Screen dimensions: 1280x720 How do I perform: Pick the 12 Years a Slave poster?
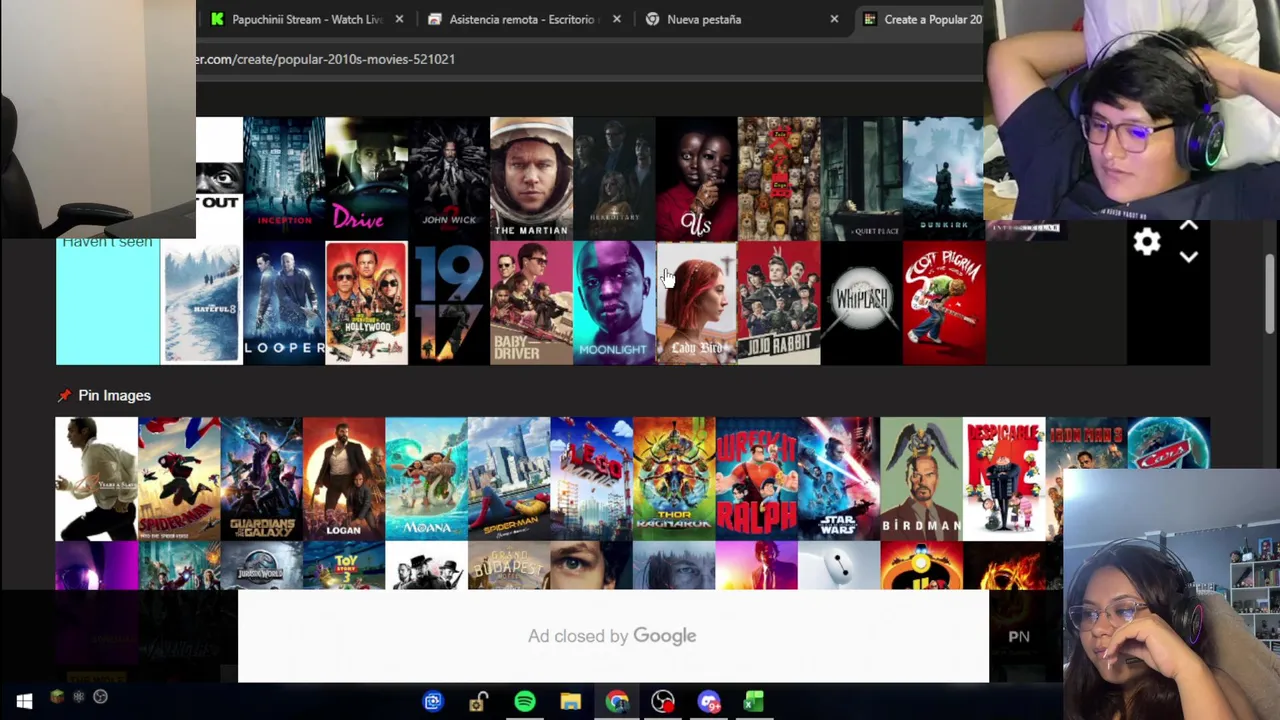pyautogui.click(x=96, y=479)
